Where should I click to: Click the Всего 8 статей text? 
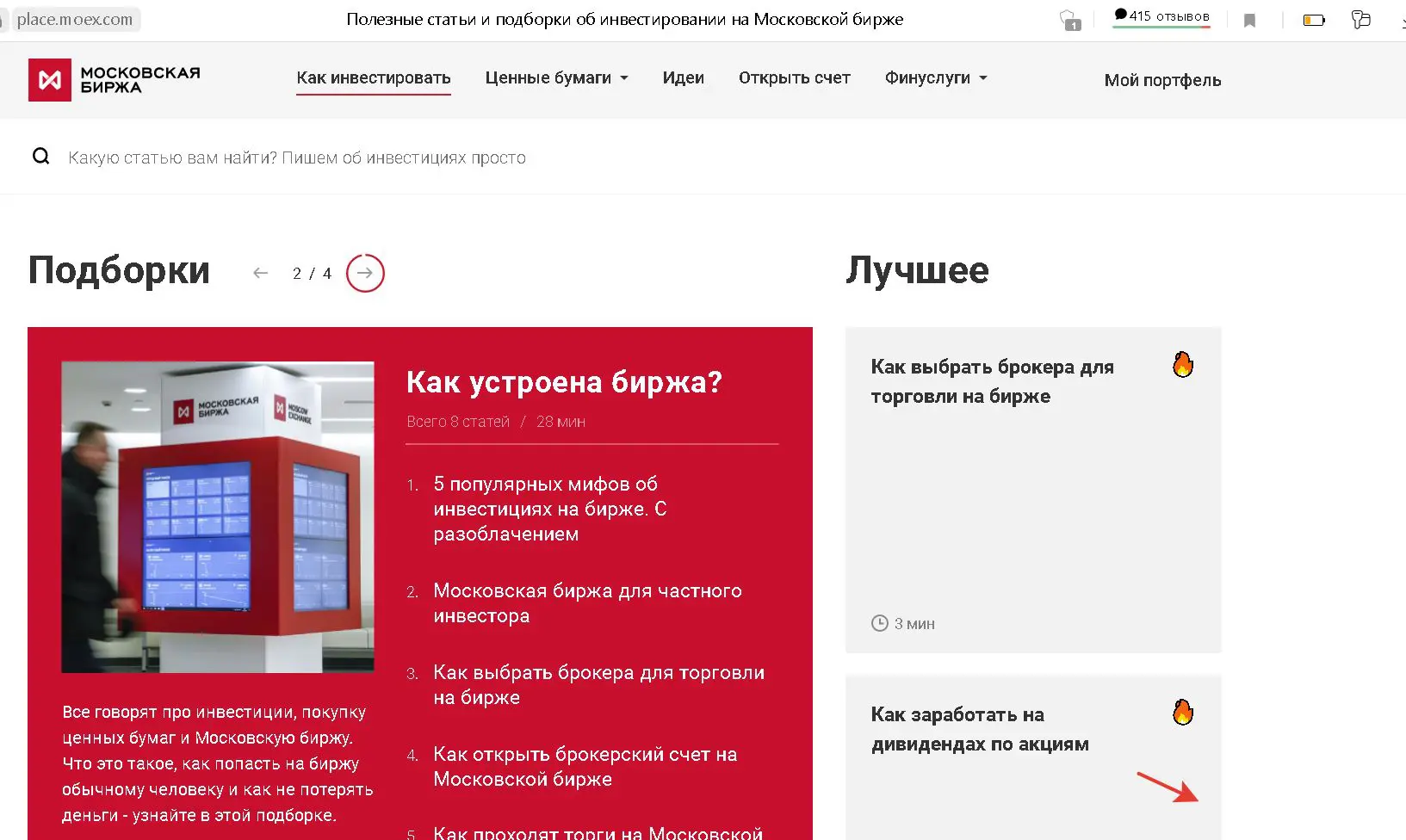click(x=458, y=422)
